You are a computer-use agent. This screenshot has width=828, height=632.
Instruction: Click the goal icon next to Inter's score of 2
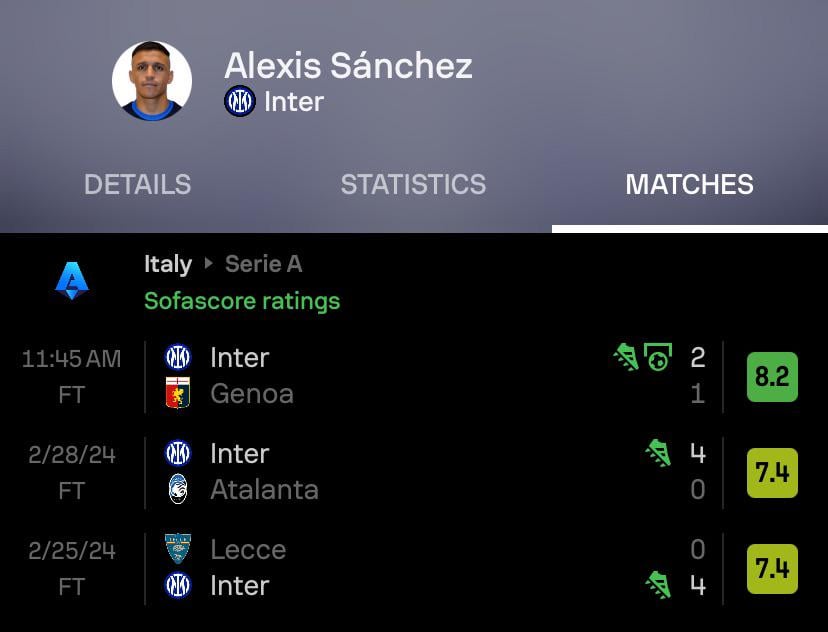(657, 357)
